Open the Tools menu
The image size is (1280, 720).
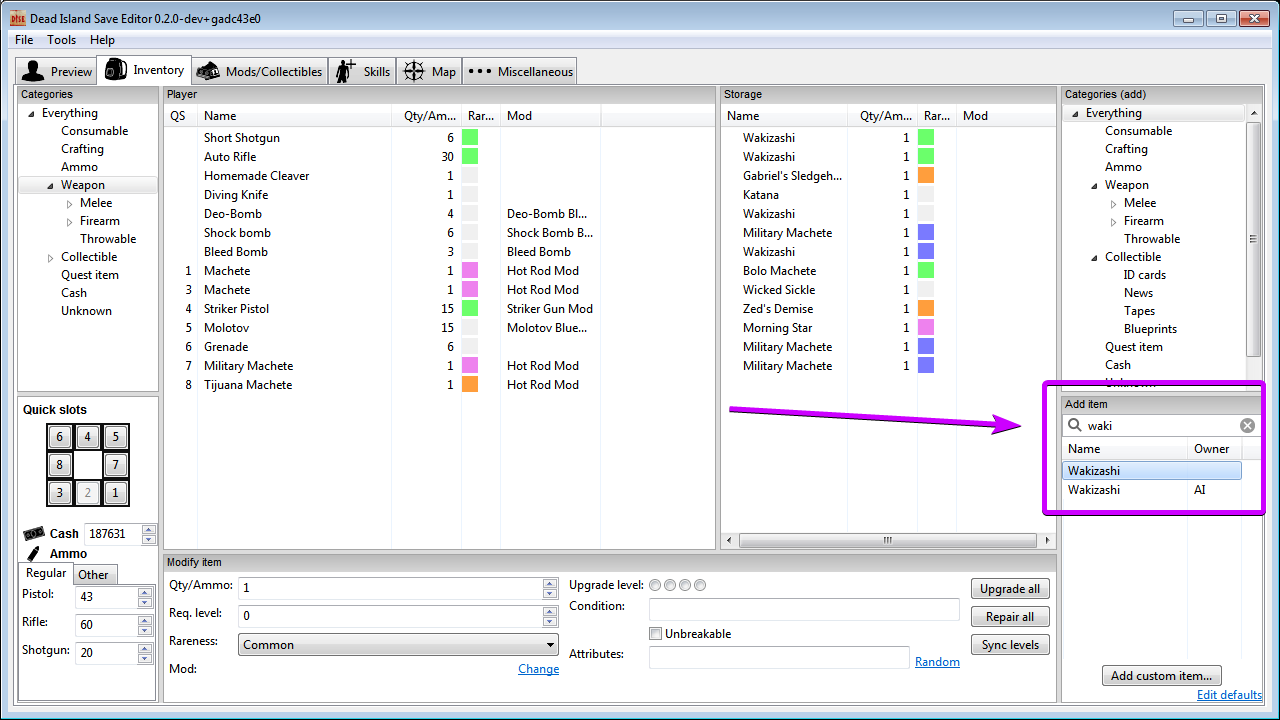[x=62, y=40]
